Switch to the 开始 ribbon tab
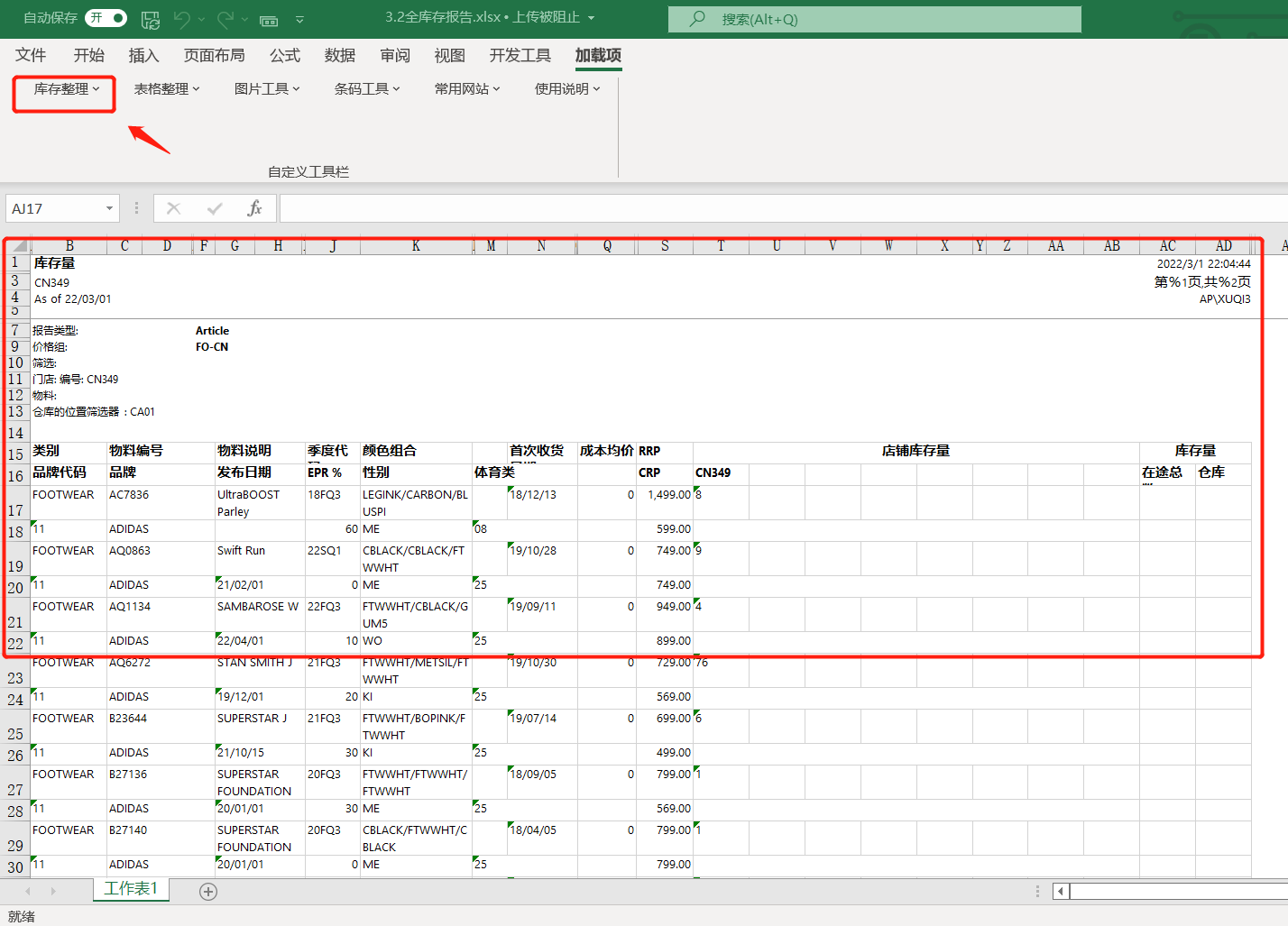1288x926 pixels. click(x=89, y=56)
